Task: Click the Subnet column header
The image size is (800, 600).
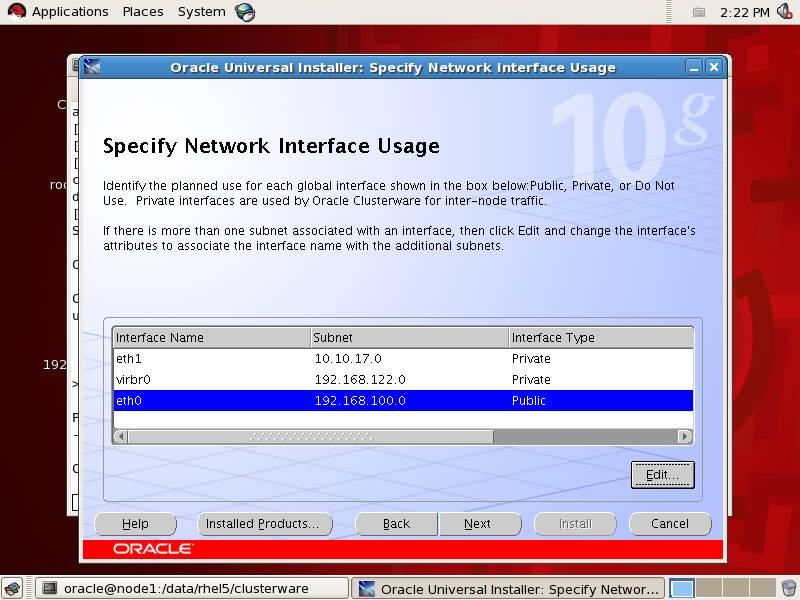Action: coord(410,338)
